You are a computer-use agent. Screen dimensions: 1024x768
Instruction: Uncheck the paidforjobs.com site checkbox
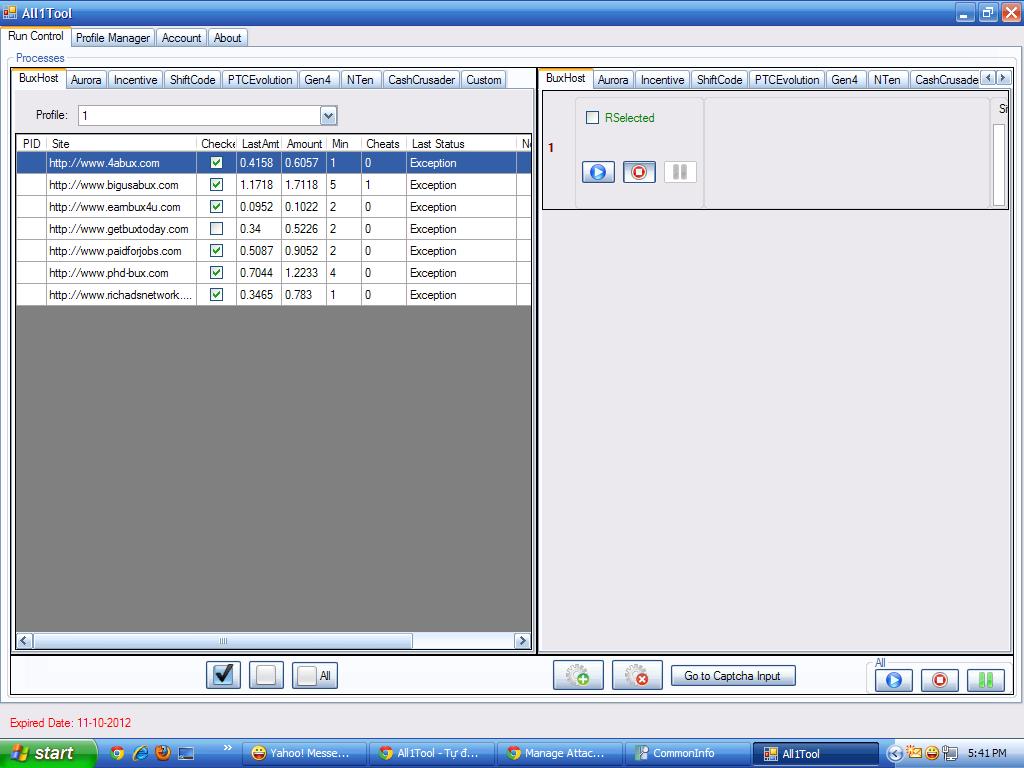(216, 251)
